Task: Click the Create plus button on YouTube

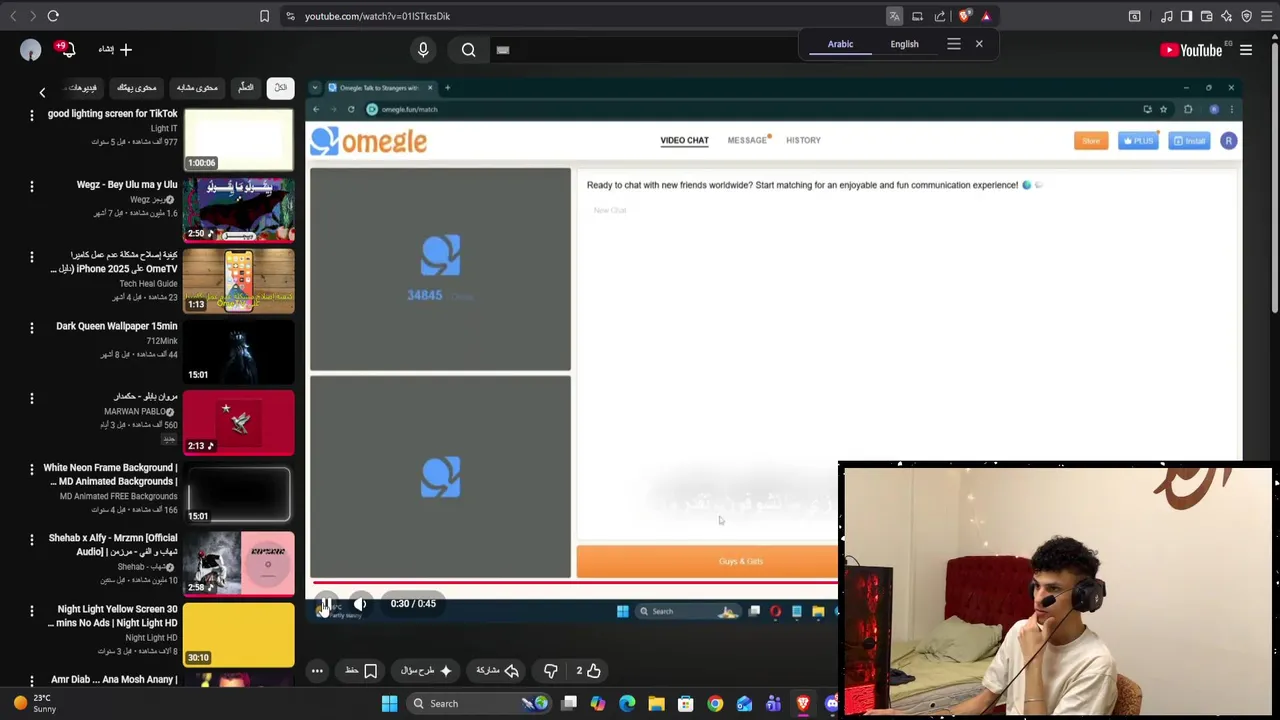Action: coord(115,49)
